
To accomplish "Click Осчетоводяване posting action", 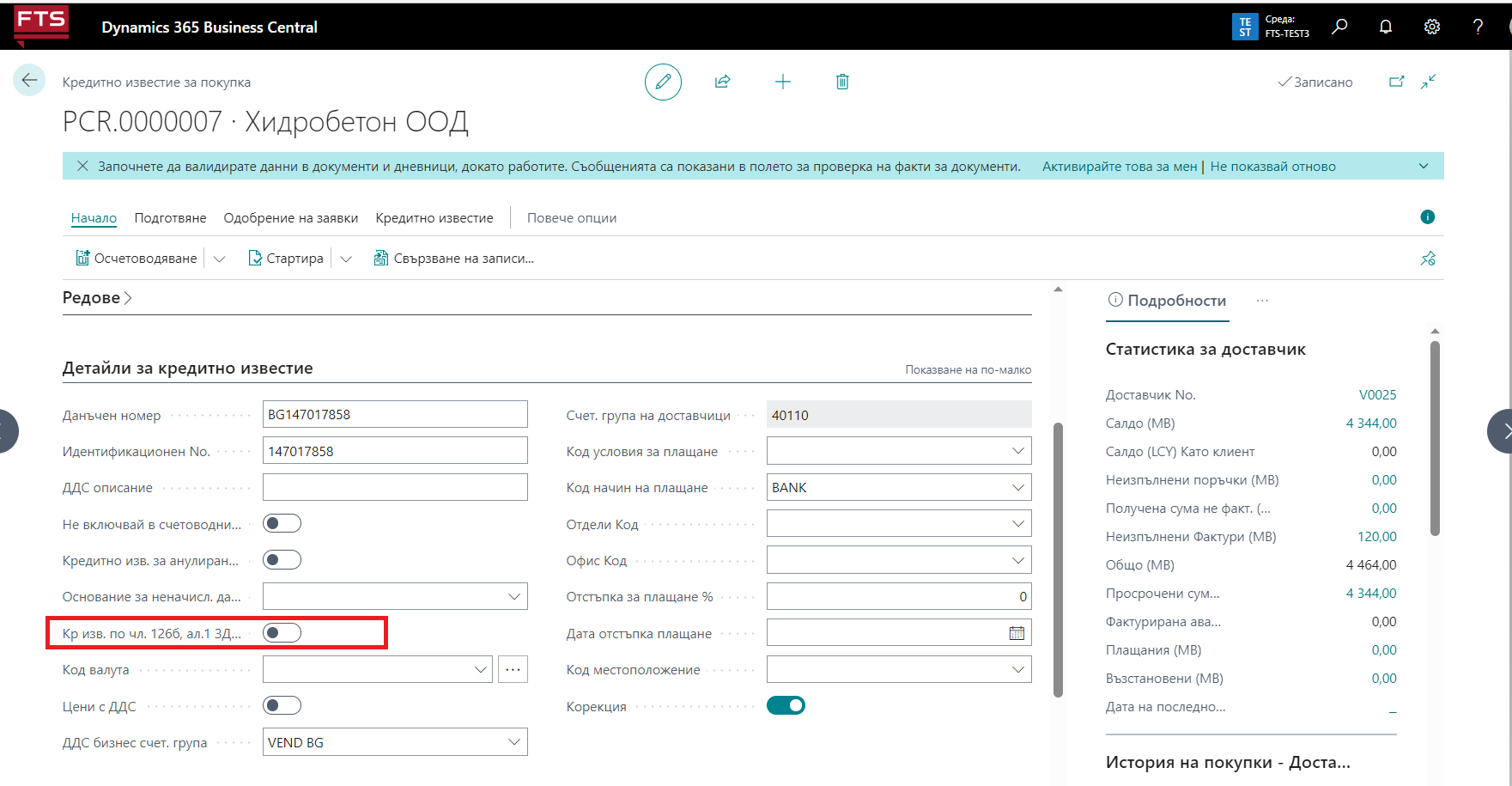I will pos(137,259).
